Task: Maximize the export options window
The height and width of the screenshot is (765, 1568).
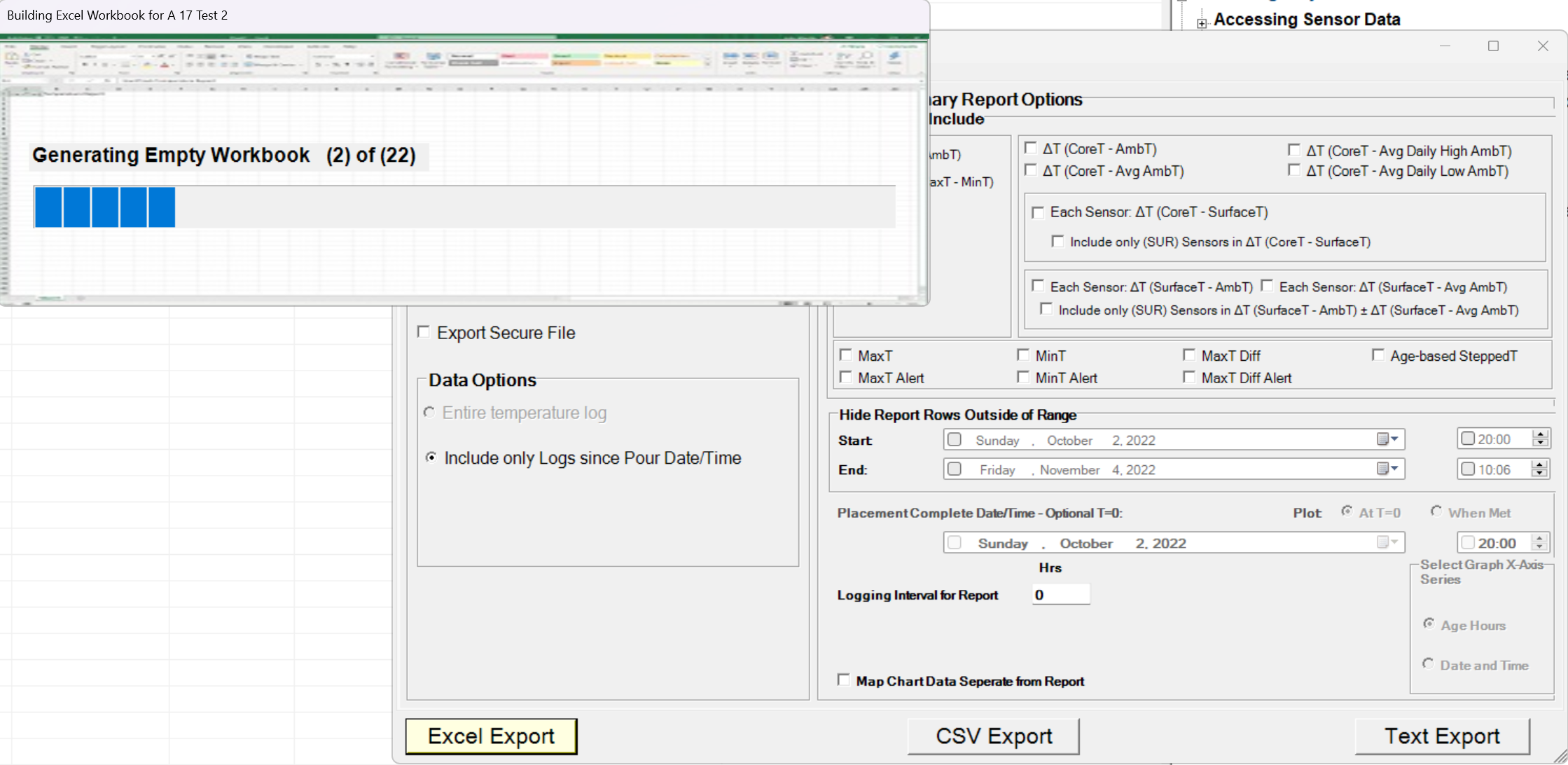Action: pos(1493,46)
